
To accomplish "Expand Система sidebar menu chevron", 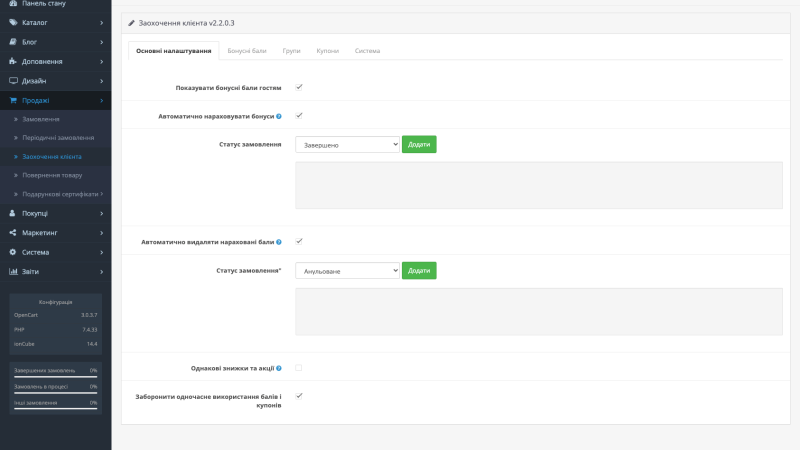I will (x=102, y=252).
